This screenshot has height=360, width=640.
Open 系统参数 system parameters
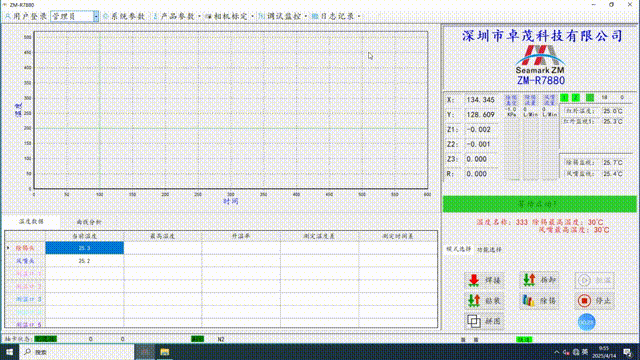(x=124, y=16)
